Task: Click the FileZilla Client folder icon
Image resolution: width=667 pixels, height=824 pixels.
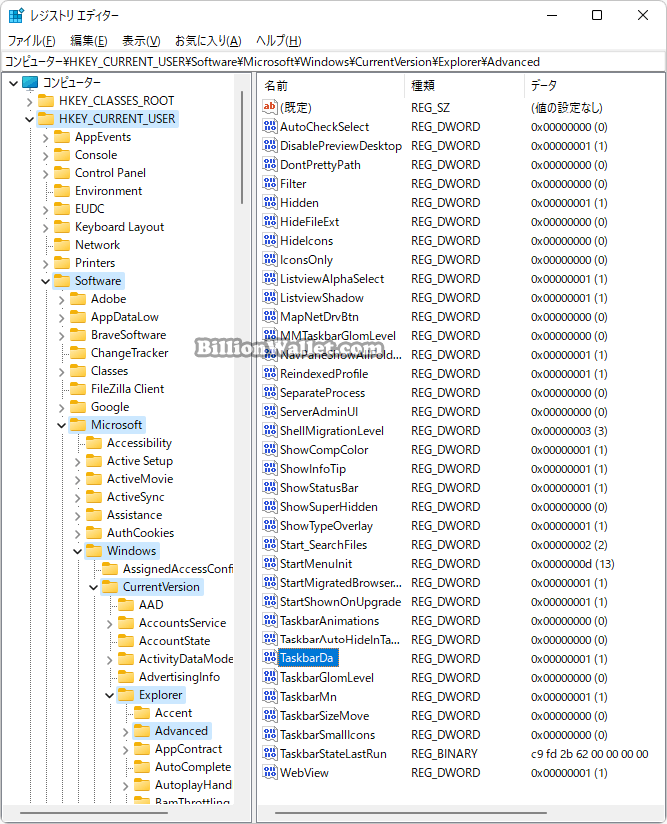Action: click(x=78, y=389)
